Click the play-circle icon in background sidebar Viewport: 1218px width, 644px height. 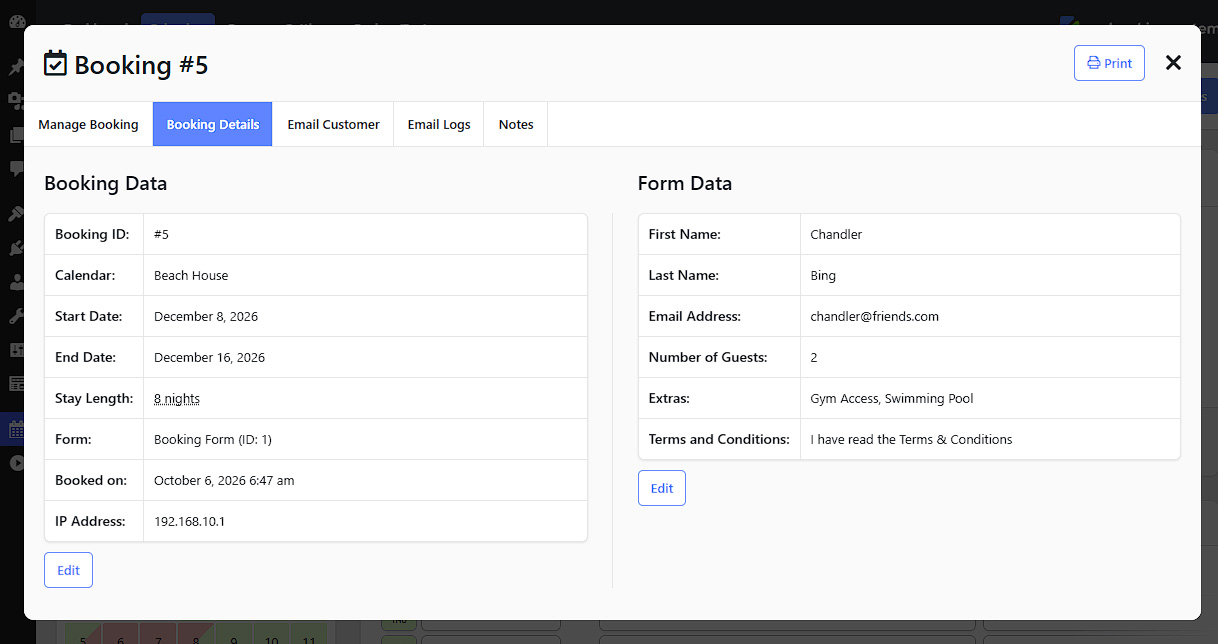coord(17,463)
